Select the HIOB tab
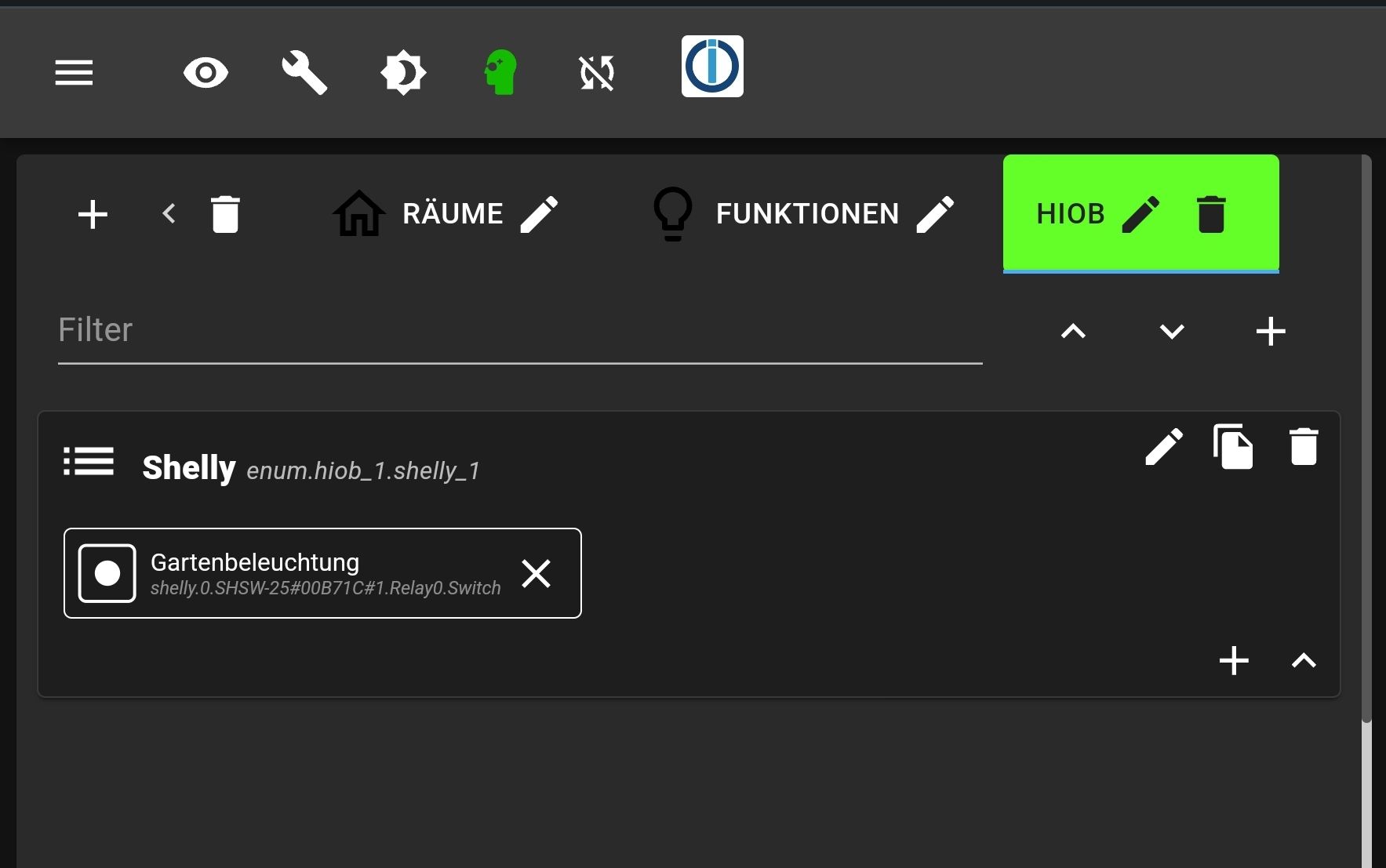The width and height of the screenshot is (1386, 868). click(x=1070, y=213)
